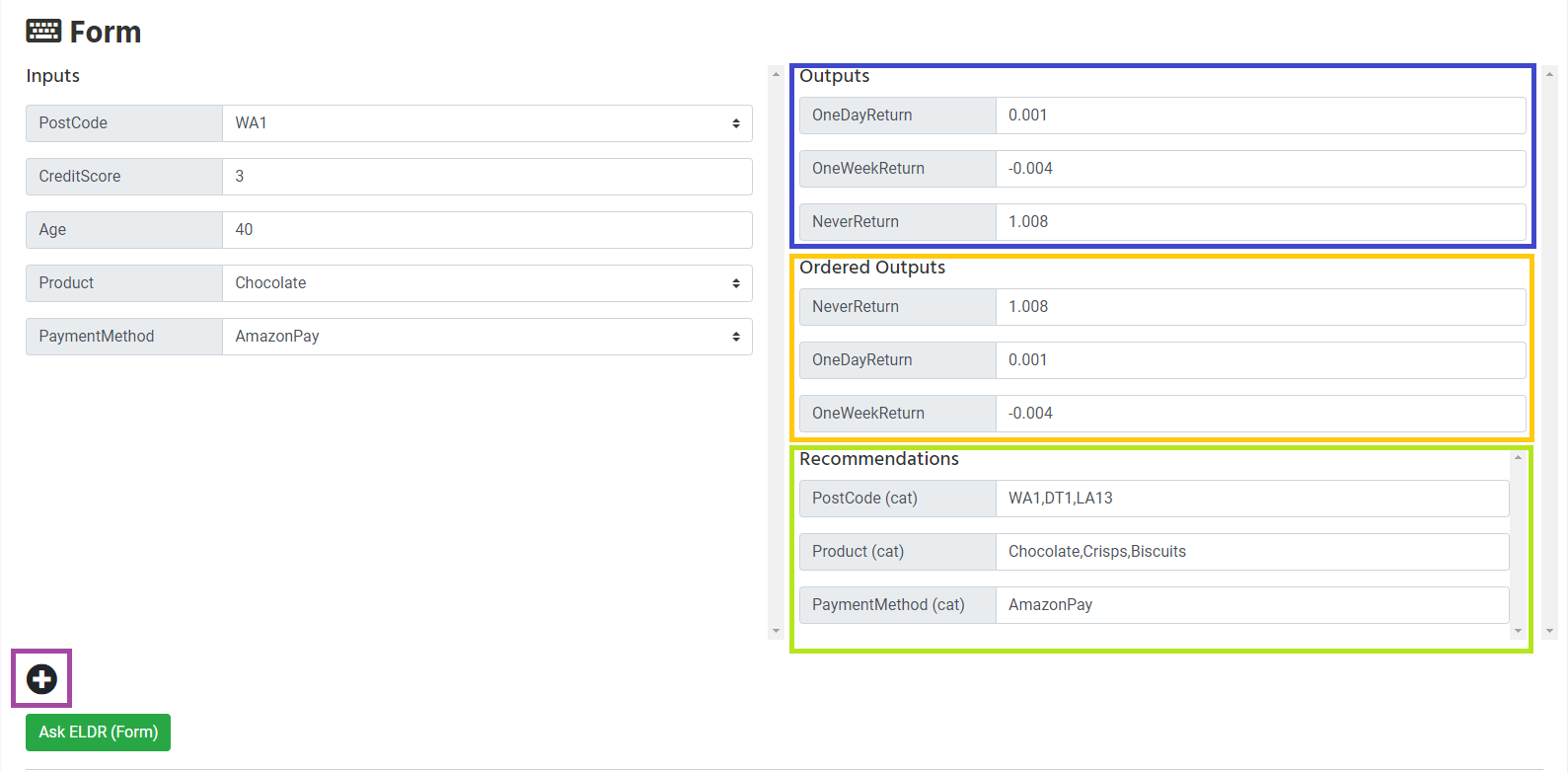Viewport: 1568px width, 773px height.
Task: Click the plus circle add icon
Action: 41,679
